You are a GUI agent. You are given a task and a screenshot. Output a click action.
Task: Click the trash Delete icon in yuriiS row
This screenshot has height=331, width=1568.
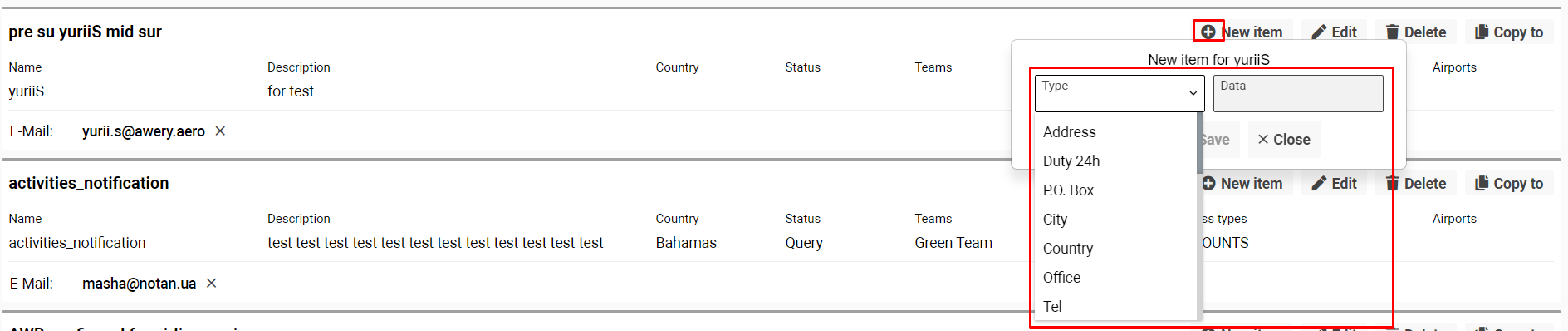(x=1393, y=32)
